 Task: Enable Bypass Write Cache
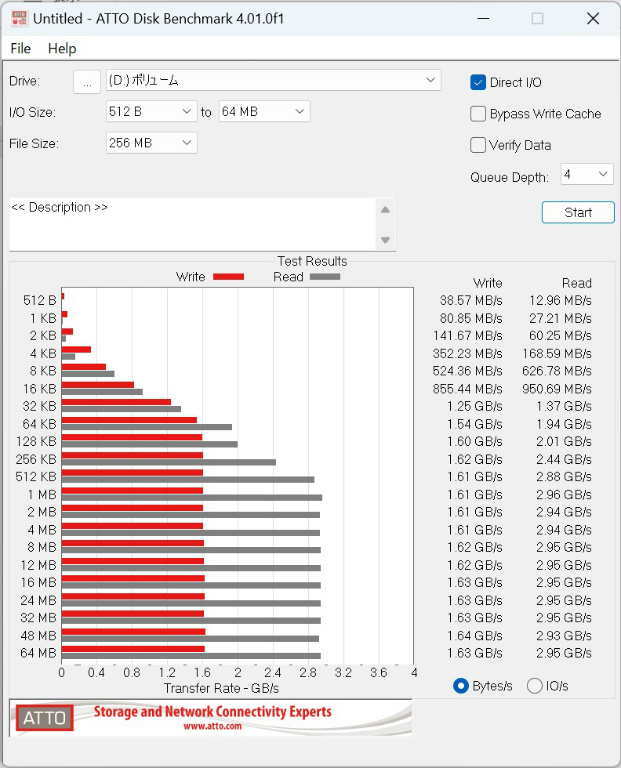tap(478, 114)
